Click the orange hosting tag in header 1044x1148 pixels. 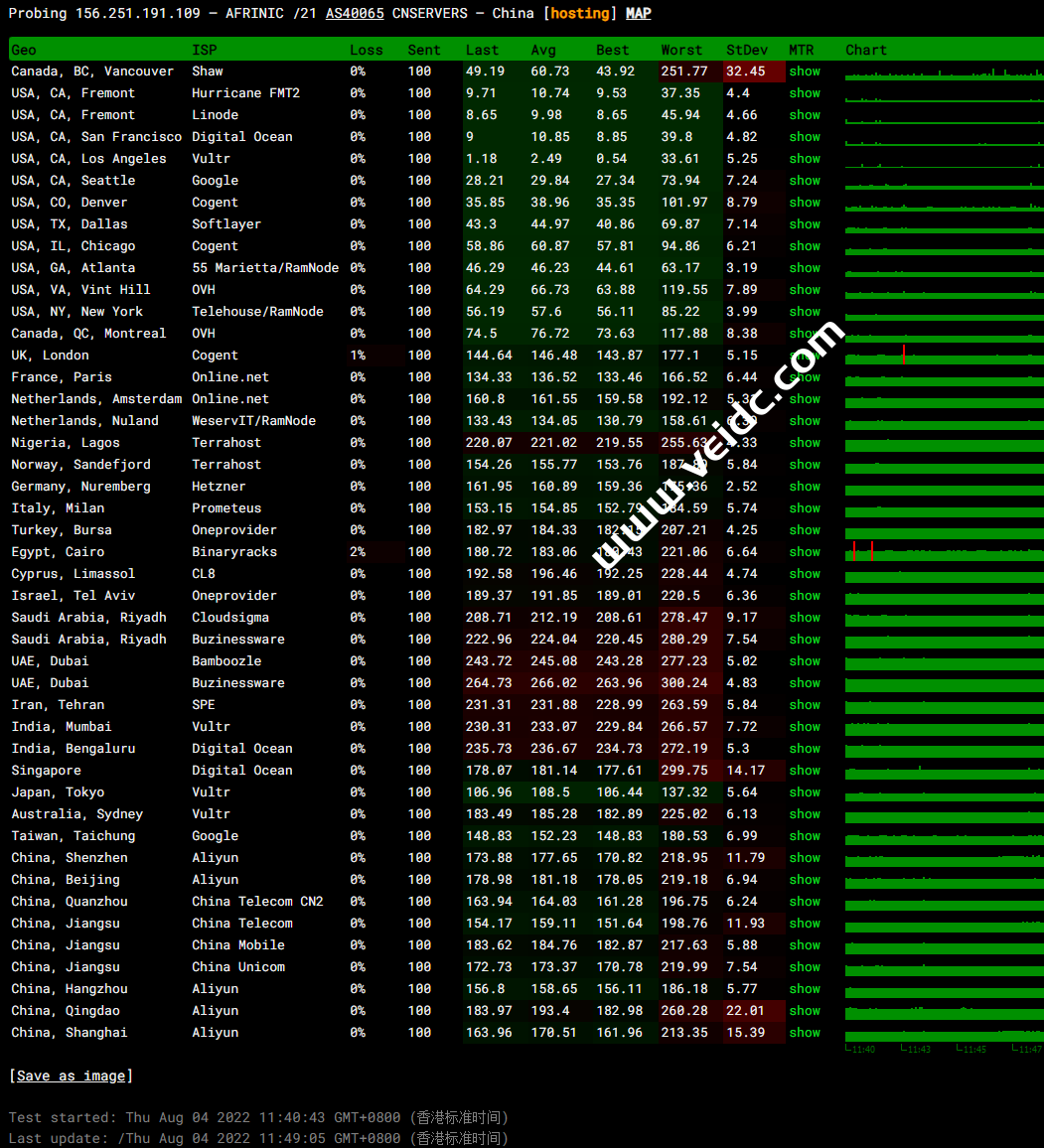[x=581, y=13]
